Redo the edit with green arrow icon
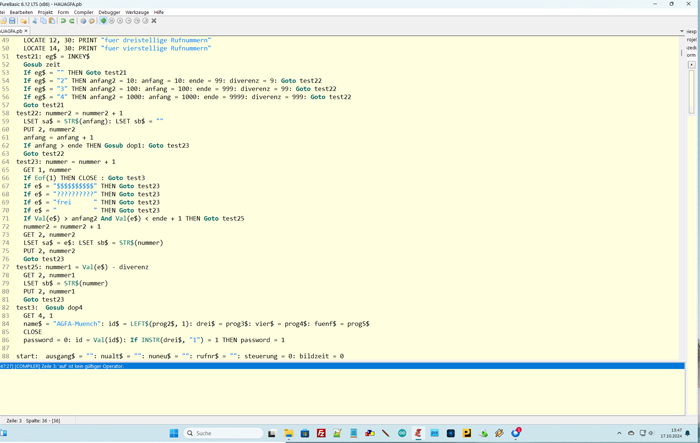Viewport: 700px width, 443px height. coord(71,21)
